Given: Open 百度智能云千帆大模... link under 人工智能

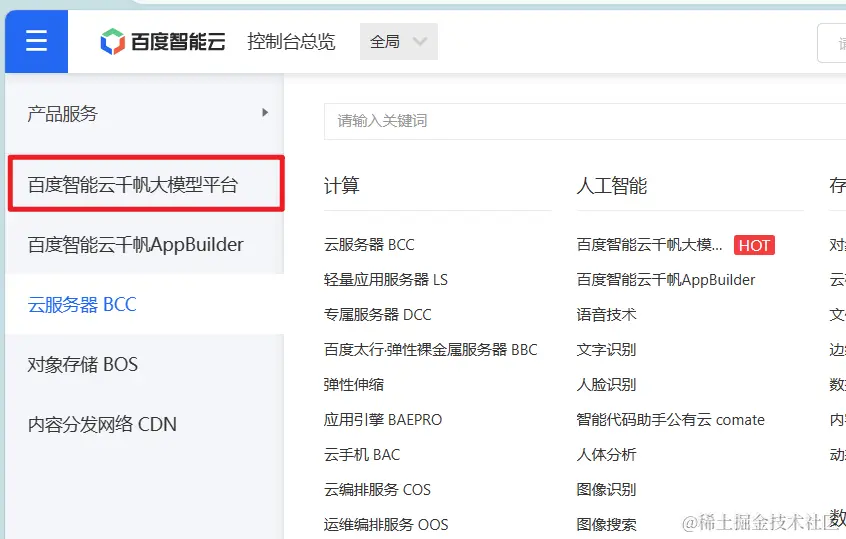Looking at the screenshot, I should pyautogui.click(x=649, y=245).
